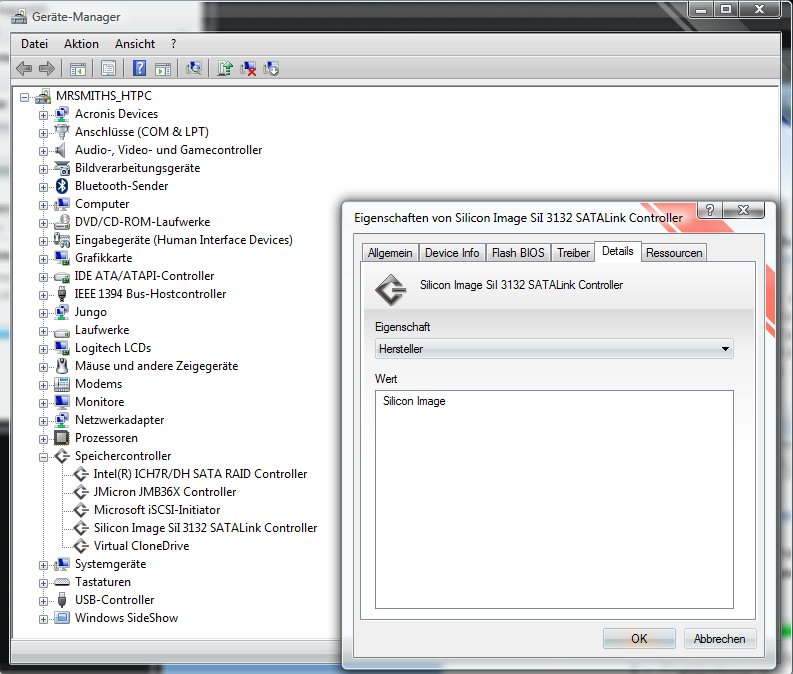The width and height of the screenshot is (793, 674).
Task: Expand the Systemgeräte node
Action: (43, 565)
